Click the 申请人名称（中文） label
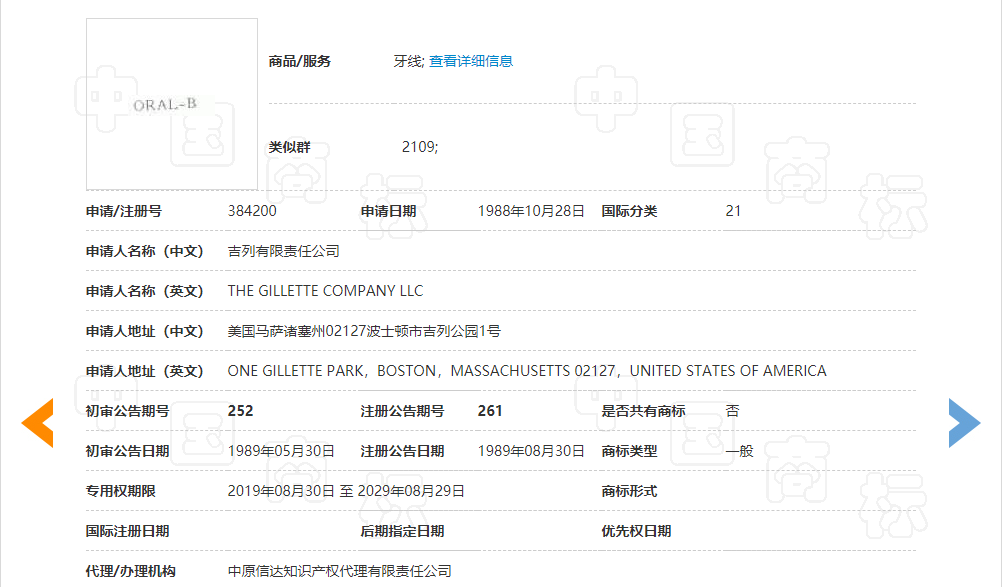 tap(145, 251)
